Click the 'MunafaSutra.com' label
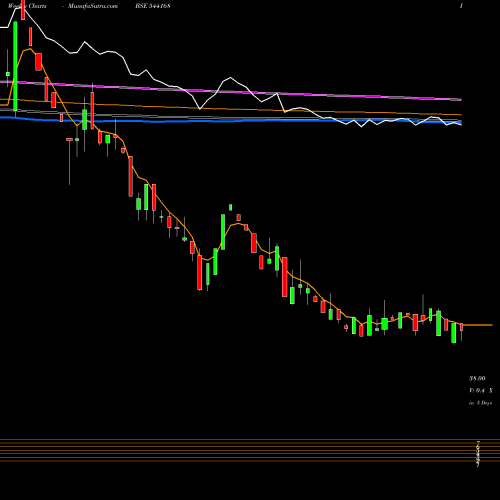This screenshot has width=500, height=500. (93, 6)
